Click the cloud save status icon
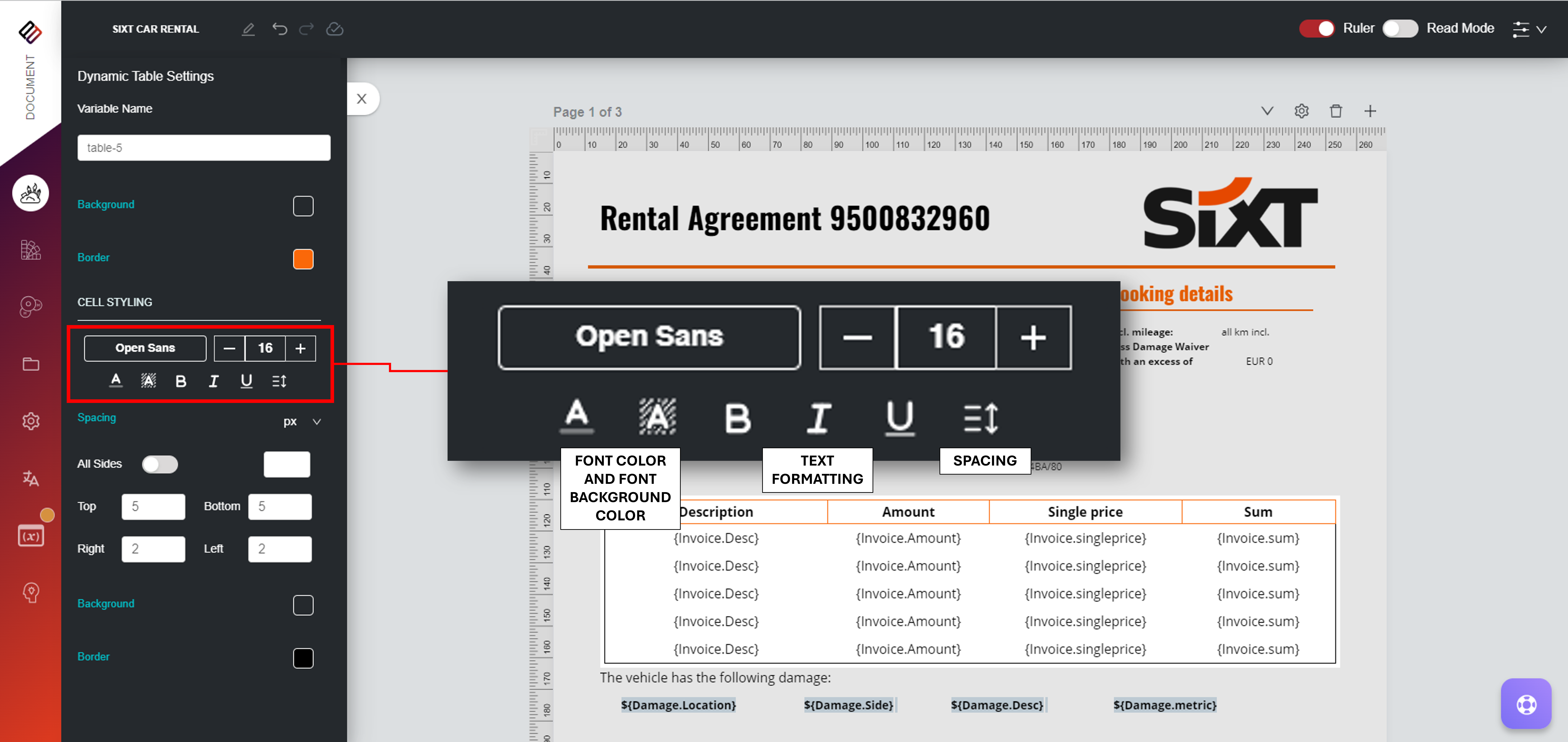Viewport: 1568px width, 742px height. click(x=335, y=28)
